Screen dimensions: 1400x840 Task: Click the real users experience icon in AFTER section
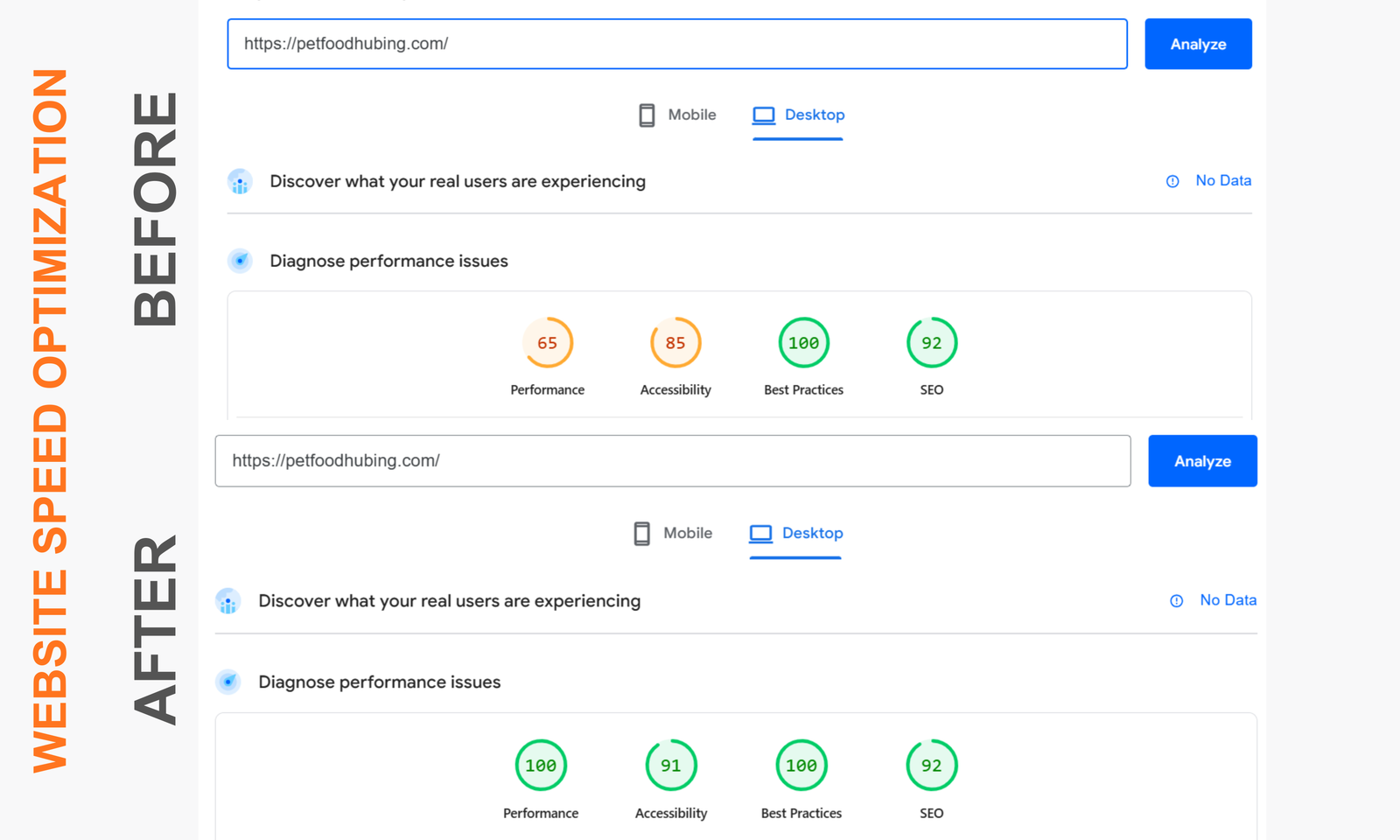228,601
